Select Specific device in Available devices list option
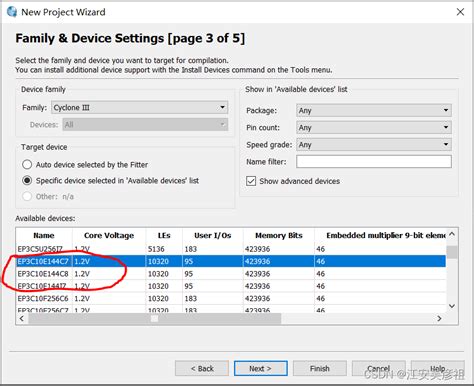Screen dimensions: 474x386 pos(27,181)
